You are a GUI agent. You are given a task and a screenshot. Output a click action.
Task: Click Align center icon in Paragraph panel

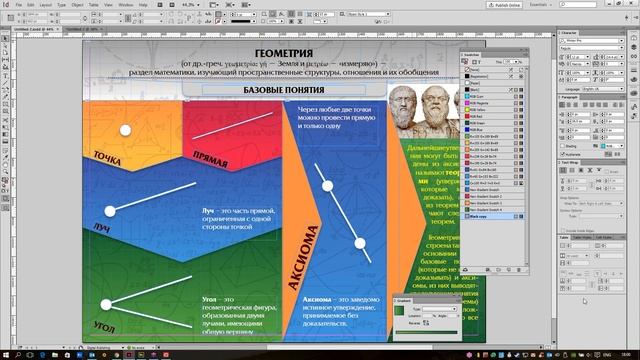point(568,105)
